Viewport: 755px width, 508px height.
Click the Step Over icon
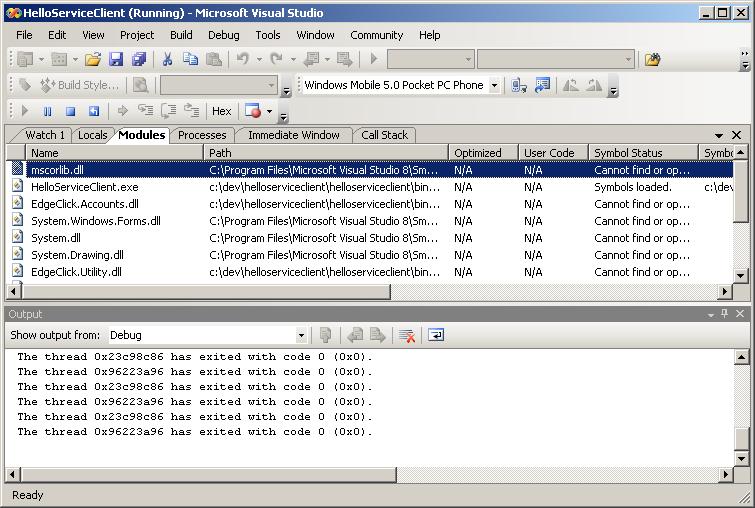(169, 111)
